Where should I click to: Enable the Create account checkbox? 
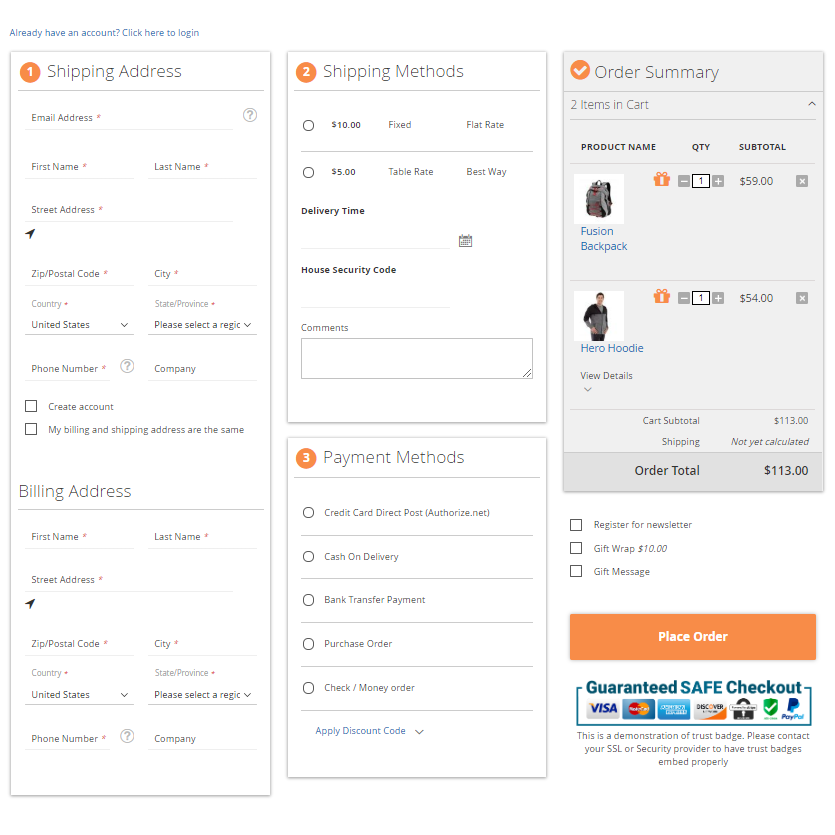tap(31, 406)
